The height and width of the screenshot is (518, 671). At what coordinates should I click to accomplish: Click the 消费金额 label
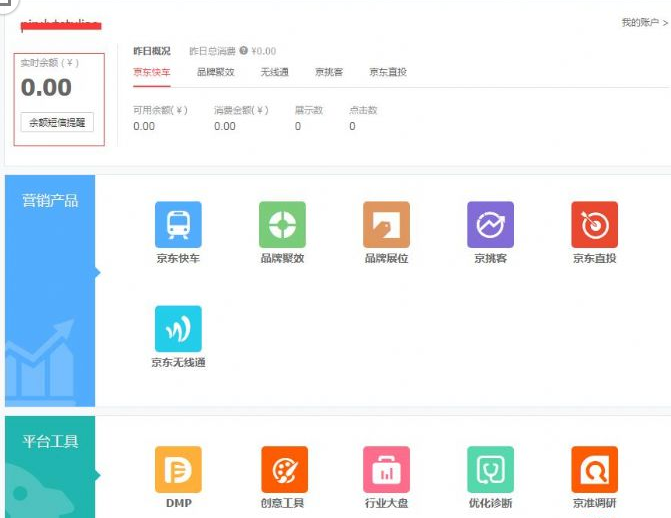click(241, 110)
